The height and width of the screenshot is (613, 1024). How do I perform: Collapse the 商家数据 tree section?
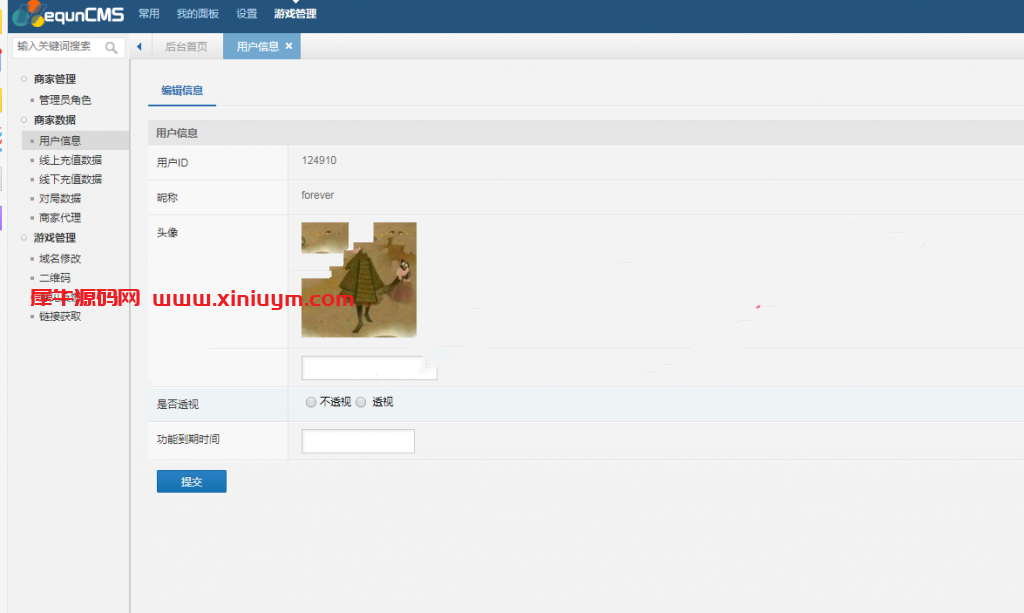[x=24, y=120]
